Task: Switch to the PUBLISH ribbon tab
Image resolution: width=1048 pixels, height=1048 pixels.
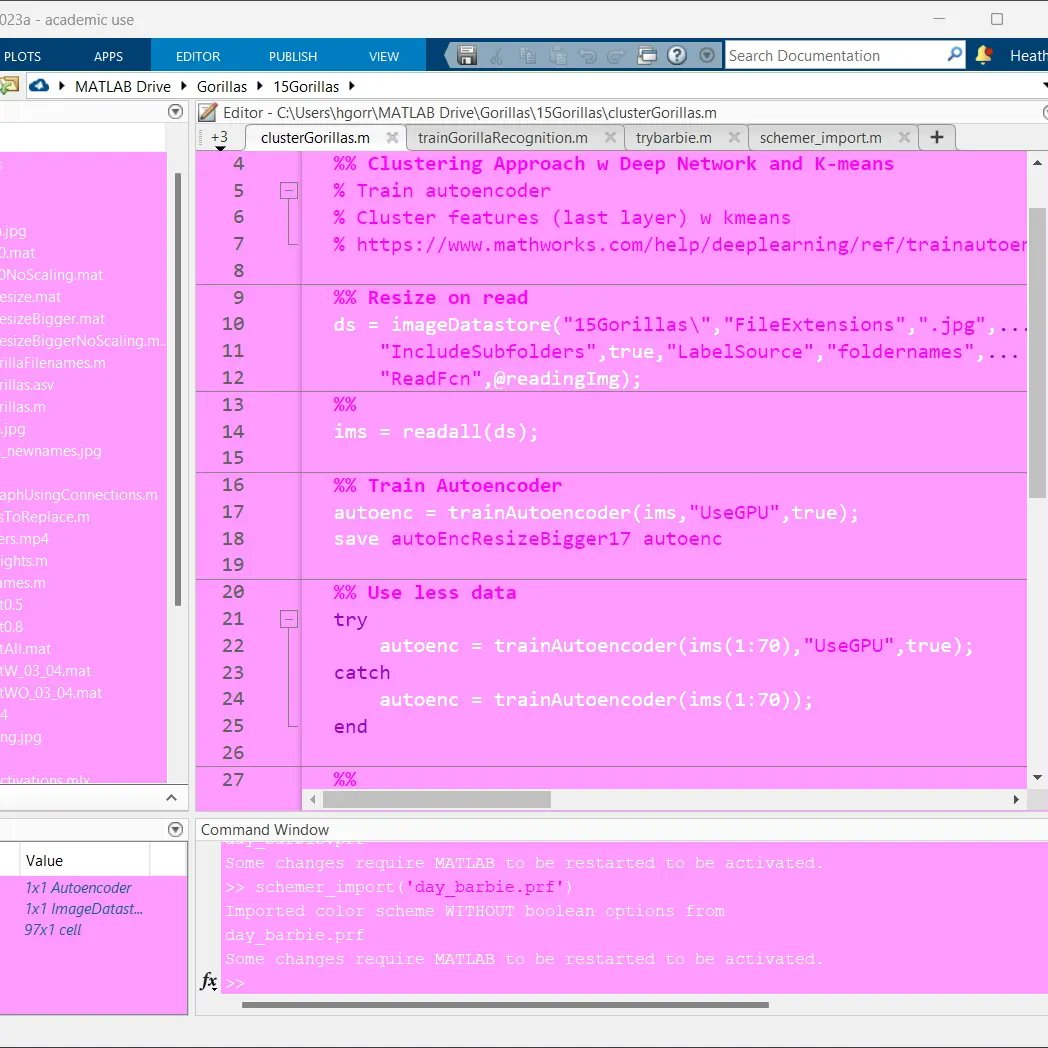Action: (x=293, y=57)
